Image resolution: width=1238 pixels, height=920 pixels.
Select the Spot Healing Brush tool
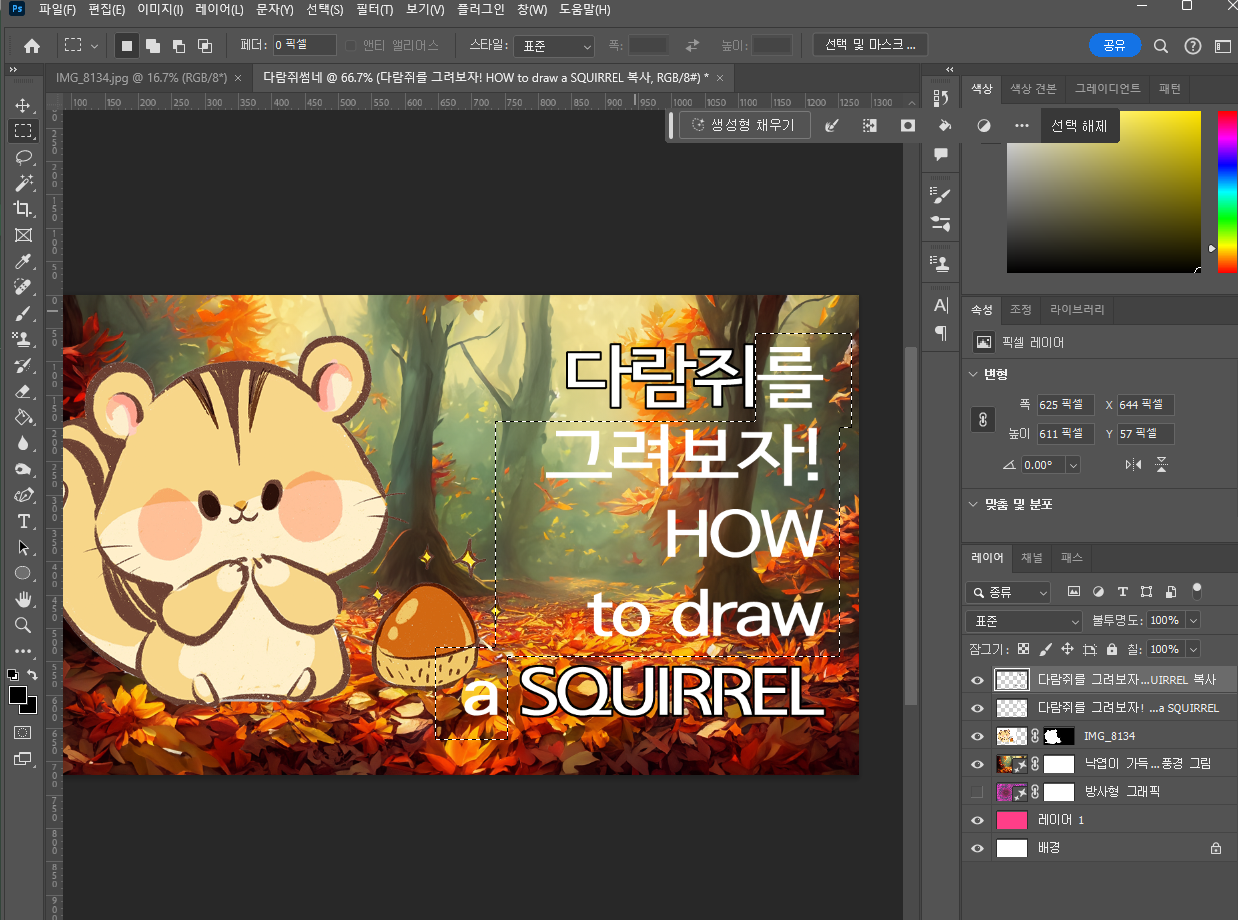tap(22, 287)
